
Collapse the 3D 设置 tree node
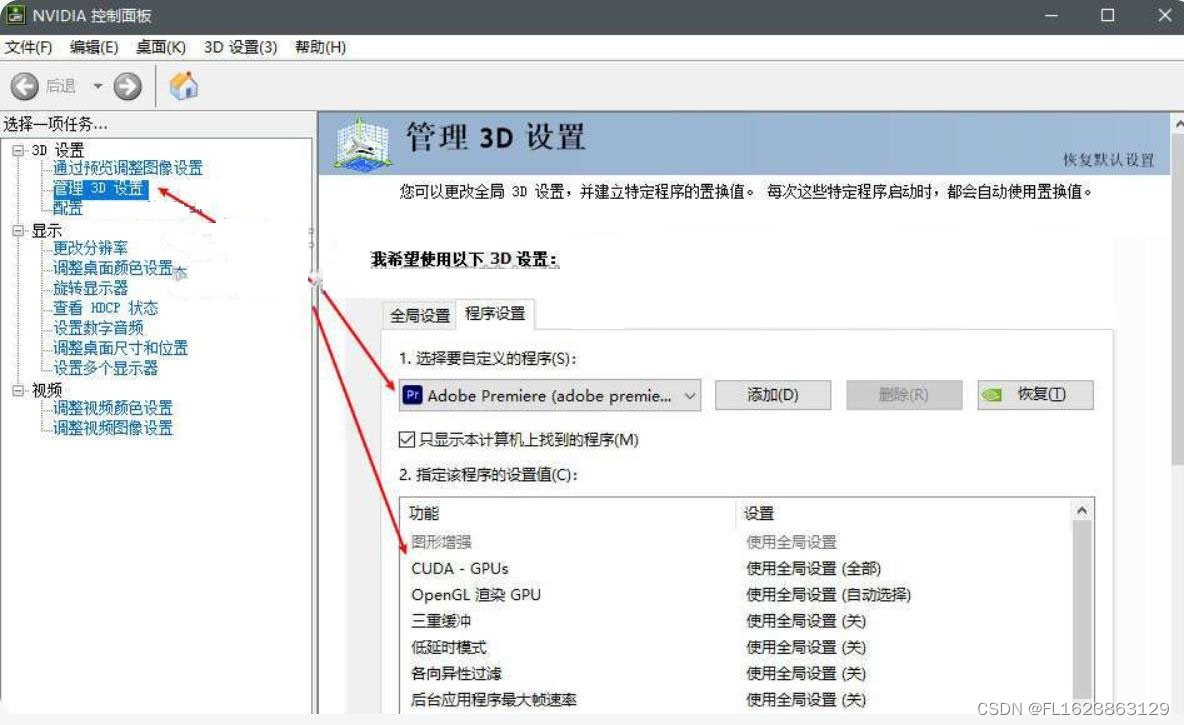coord(18,150)
